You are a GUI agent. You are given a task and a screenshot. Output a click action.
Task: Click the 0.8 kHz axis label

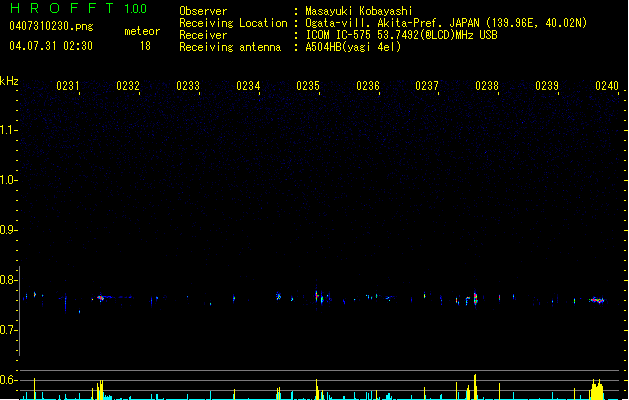[8, 280]
